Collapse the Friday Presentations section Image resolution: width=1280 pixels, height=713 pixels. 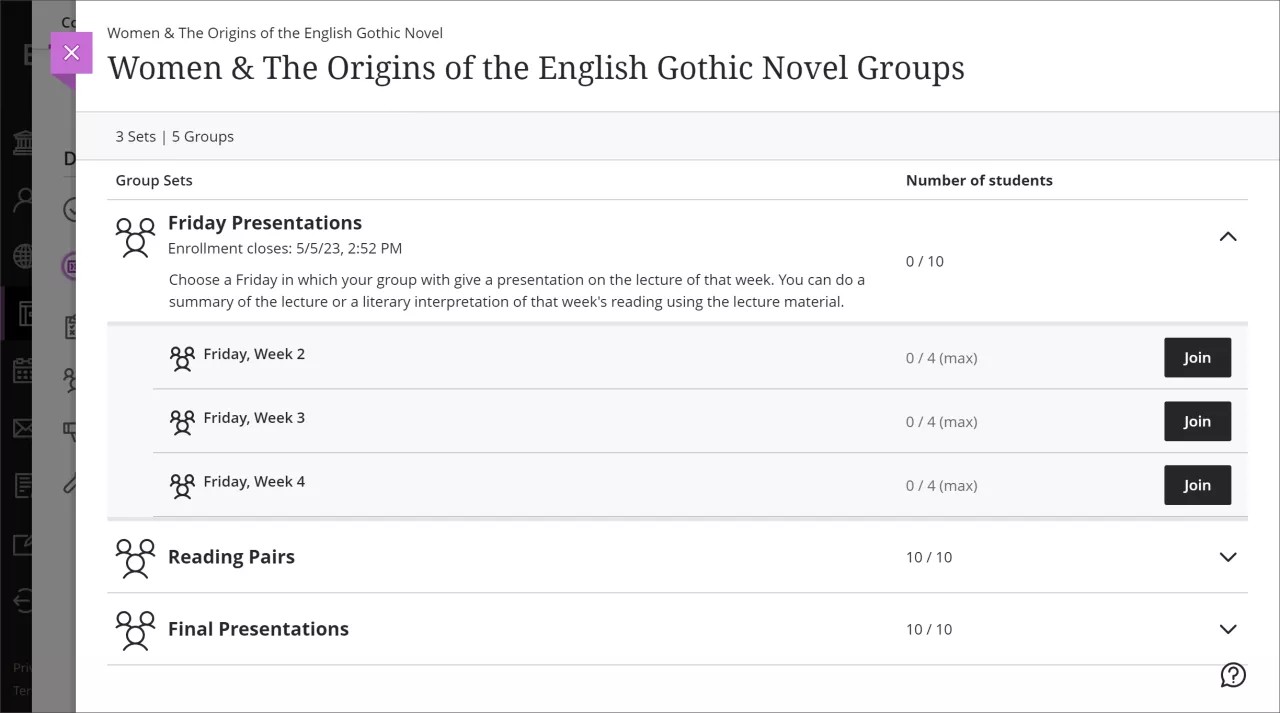1228,237
